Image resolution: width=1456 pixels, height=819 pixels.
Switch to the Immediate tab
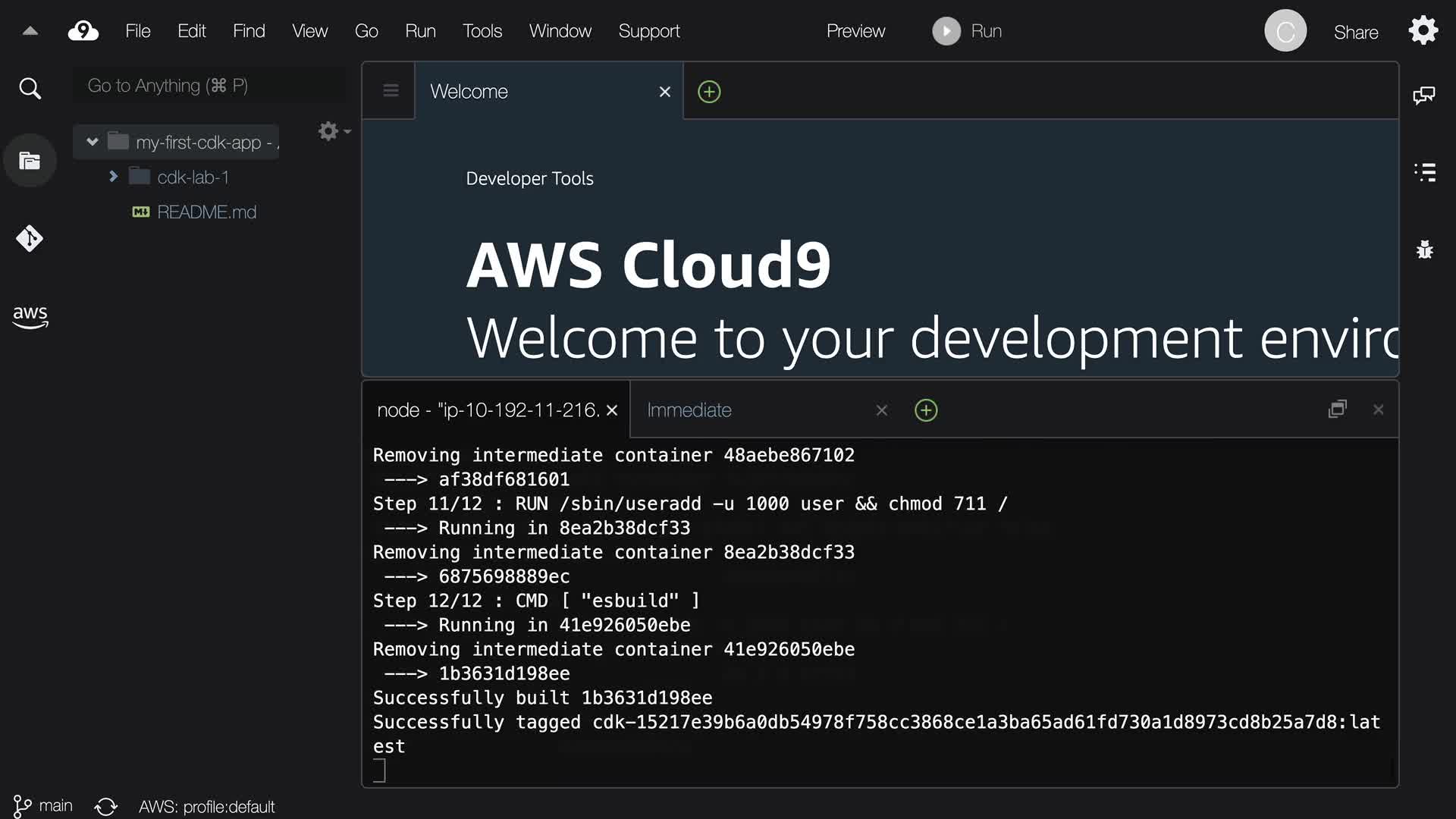pyautogui.click(x=689, y=410)
